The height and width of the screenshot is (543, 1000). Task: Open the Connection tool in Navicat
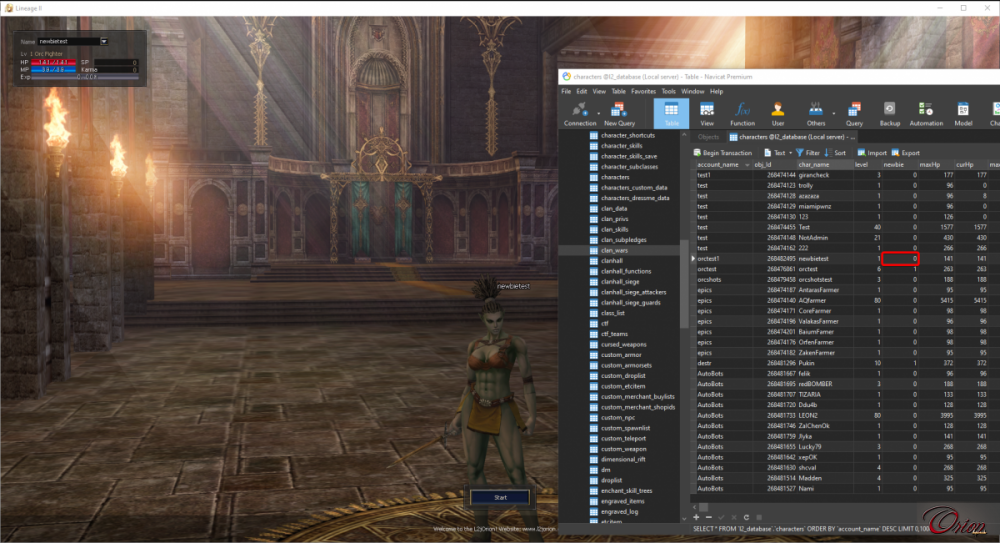pyautogui.click(x=579, y=114)
